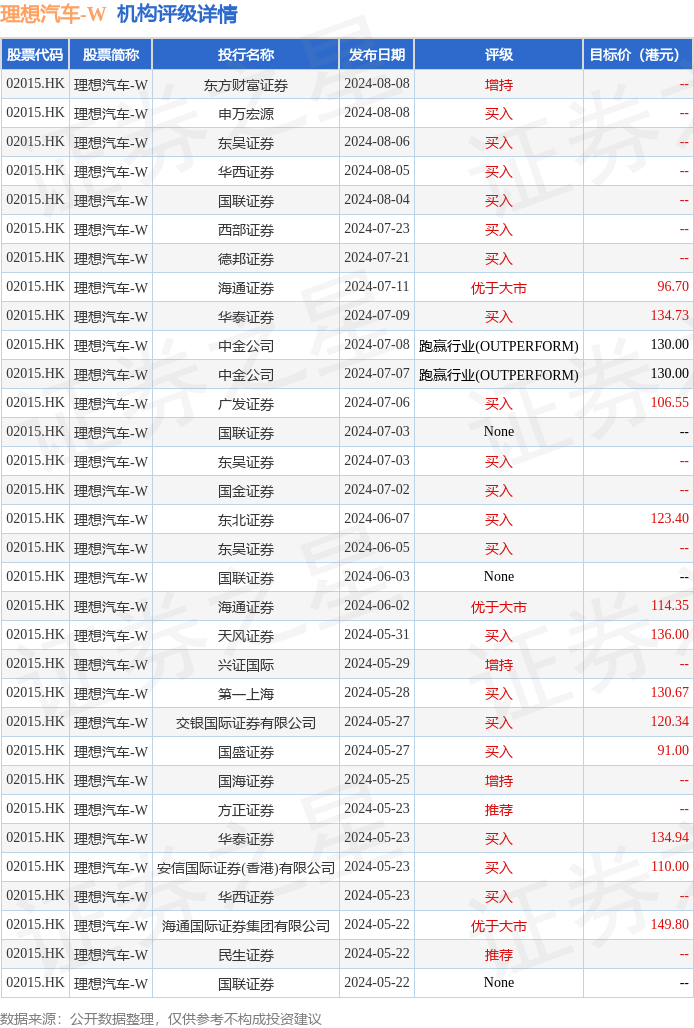Click the 股票简称 column header
Viewport: 694px width, 1028px height.
point(111,55)
